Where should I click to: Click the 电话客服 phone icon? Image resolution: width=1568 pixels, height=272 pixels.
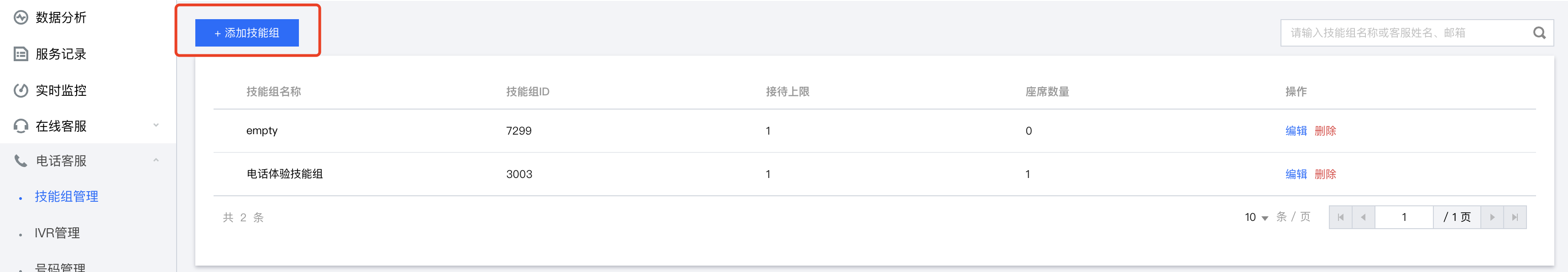21,161
